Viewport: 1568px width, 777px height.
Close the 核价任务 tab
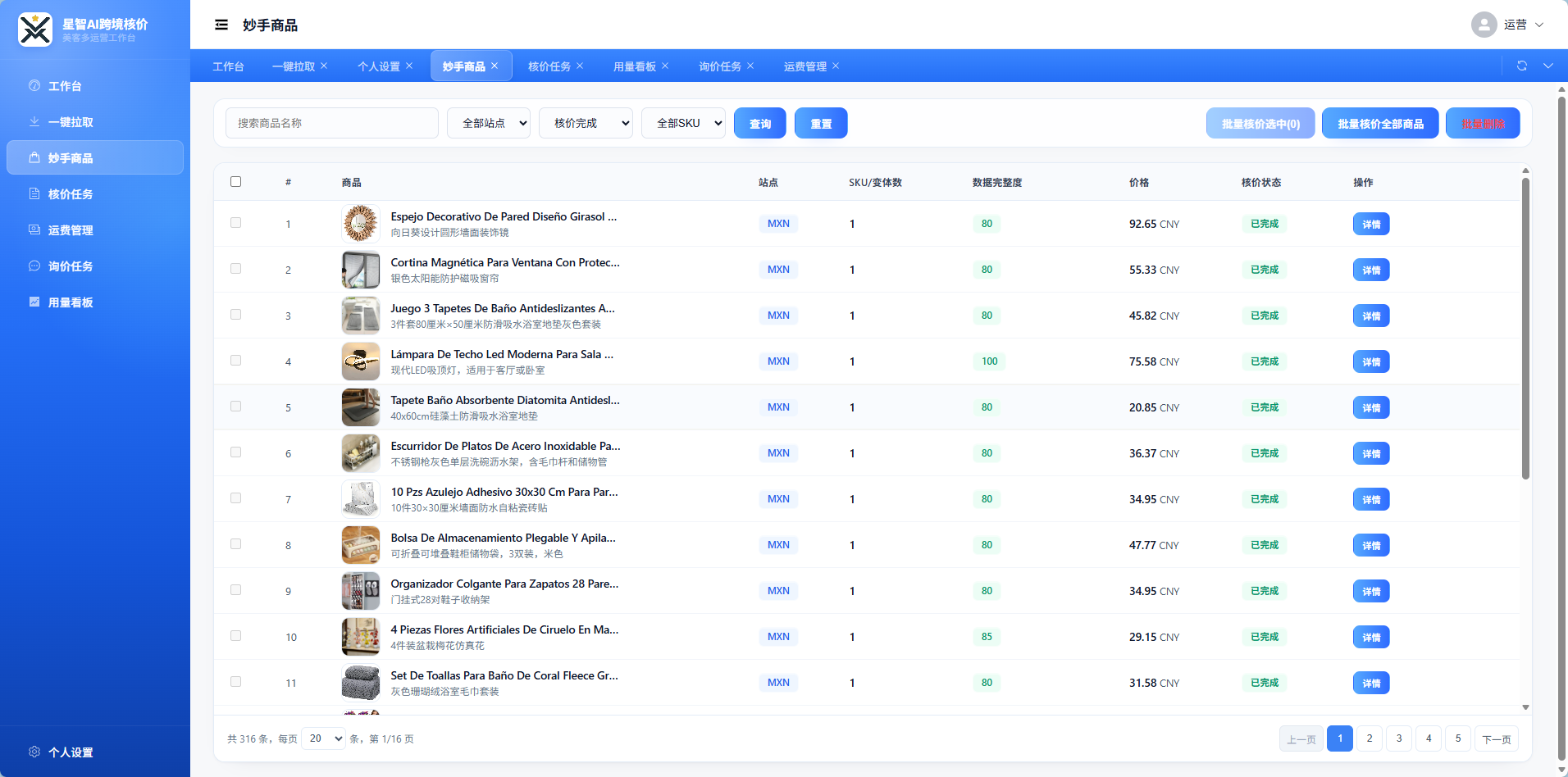(x=580, y=66)
